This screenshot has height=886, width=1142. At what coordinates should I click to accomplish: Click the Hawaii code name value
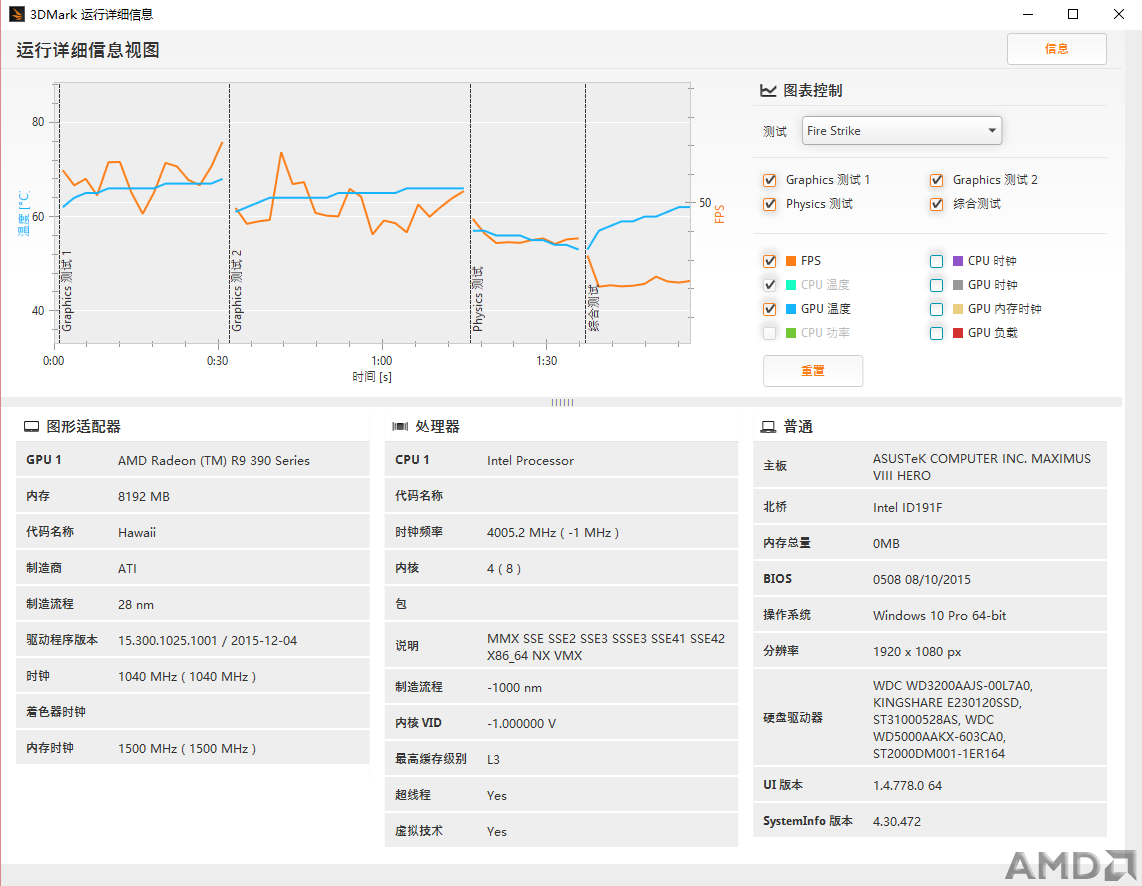tap(137, 533)
